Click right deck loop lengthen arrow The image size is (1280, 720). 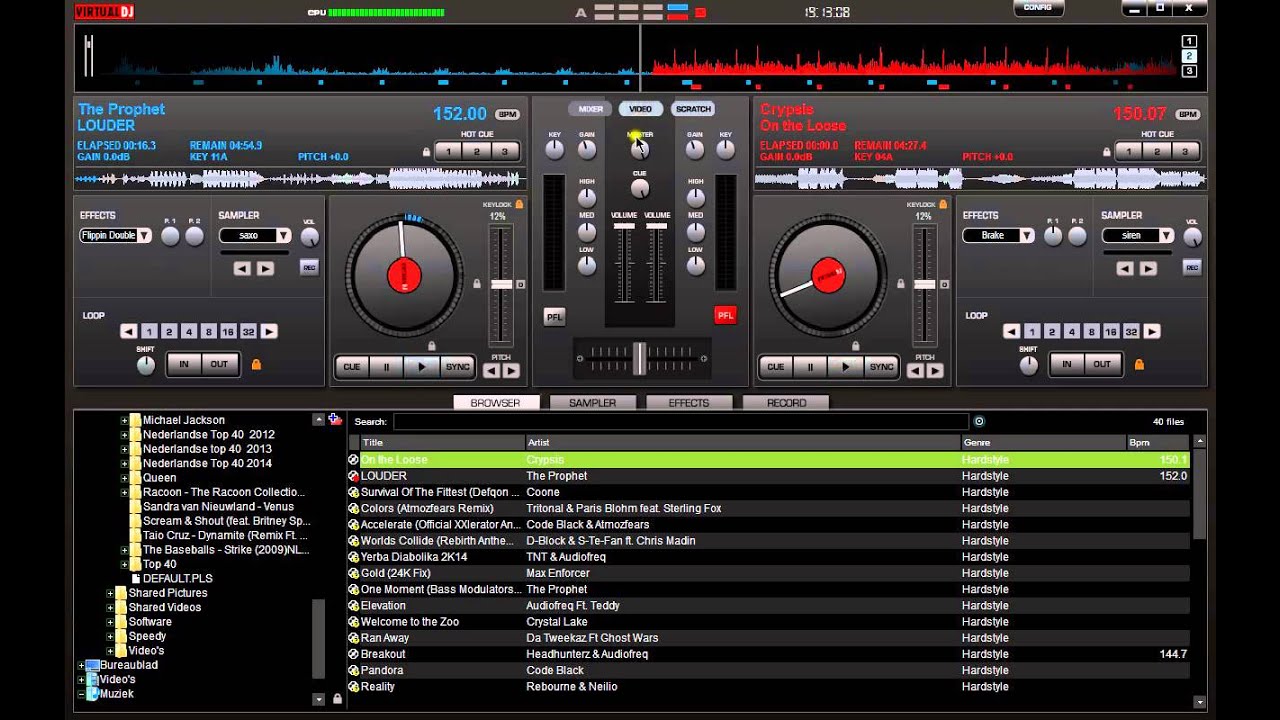click(x=1152, y=331)
